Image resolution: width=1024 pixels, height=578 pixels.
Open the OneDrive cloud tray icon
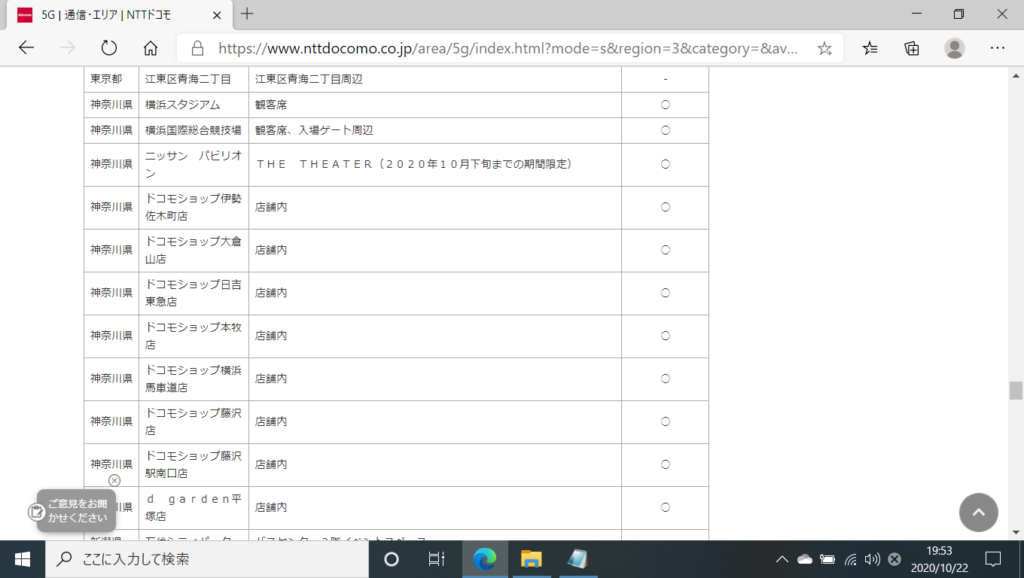pyautogui.click(x=805, y=559)
